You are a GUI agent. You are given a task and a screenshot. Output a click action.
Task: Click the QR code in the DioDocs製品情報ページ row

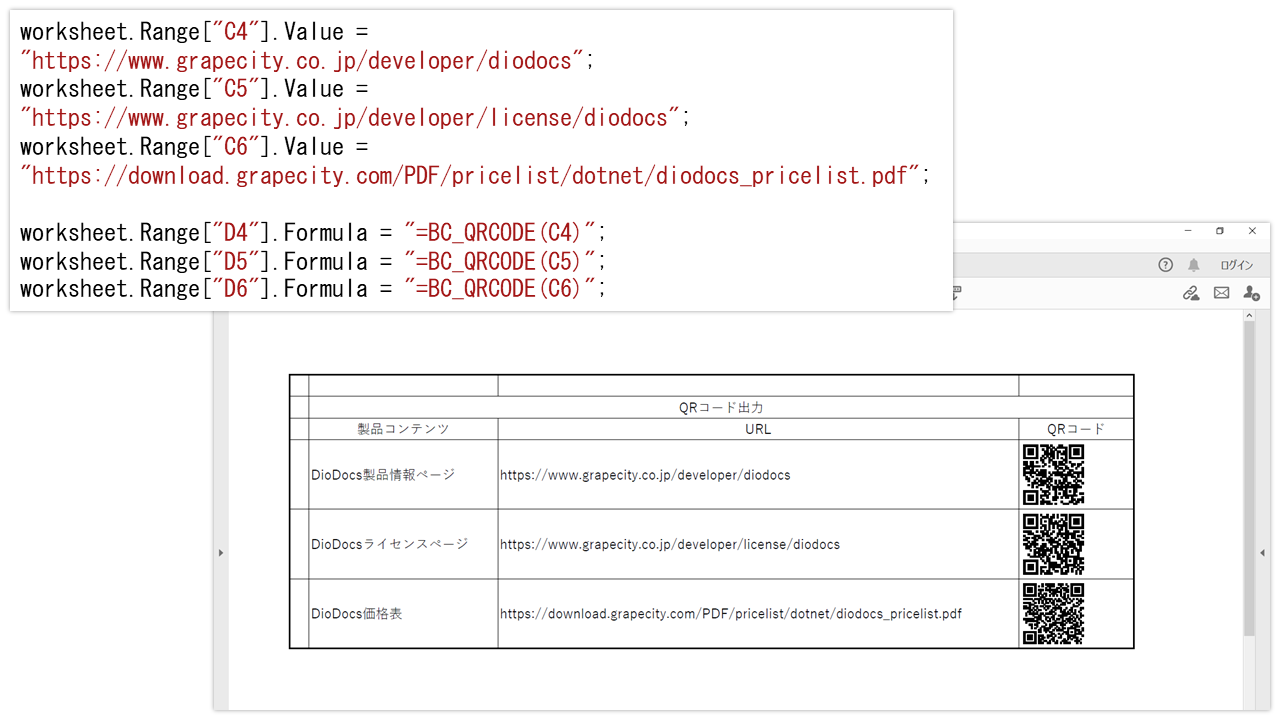(1053, 474)
